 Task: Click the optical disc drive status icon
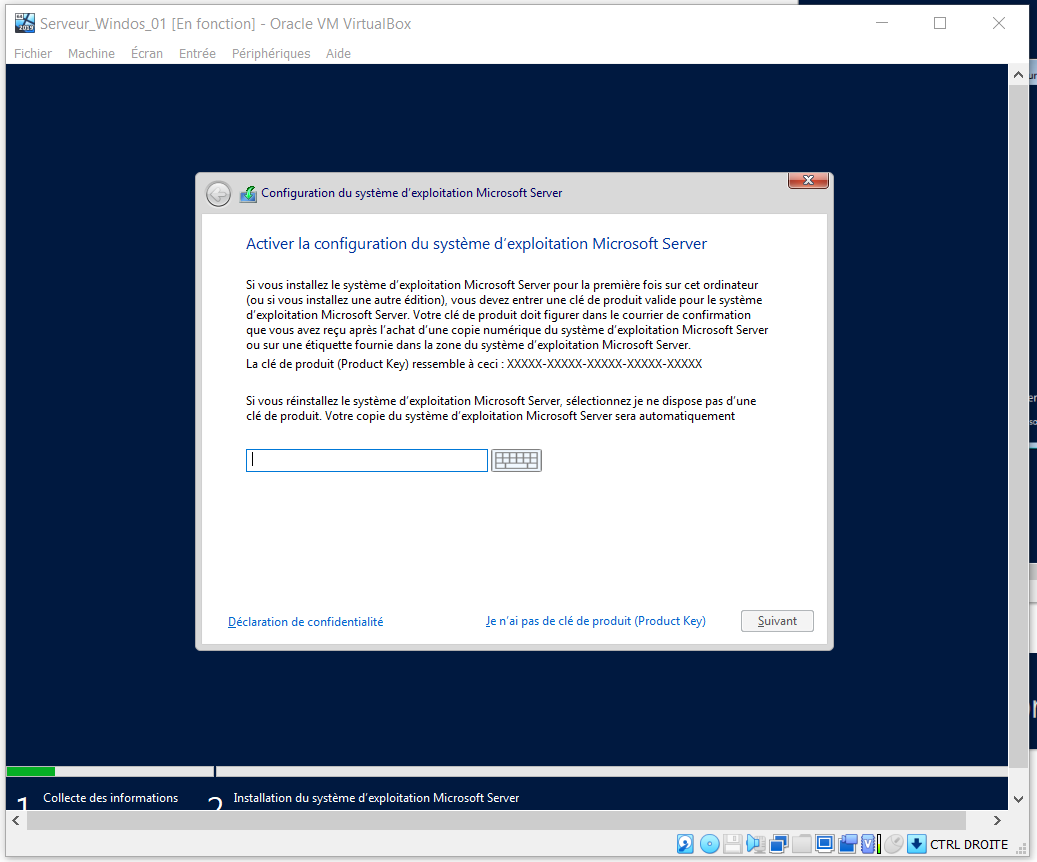709,844
